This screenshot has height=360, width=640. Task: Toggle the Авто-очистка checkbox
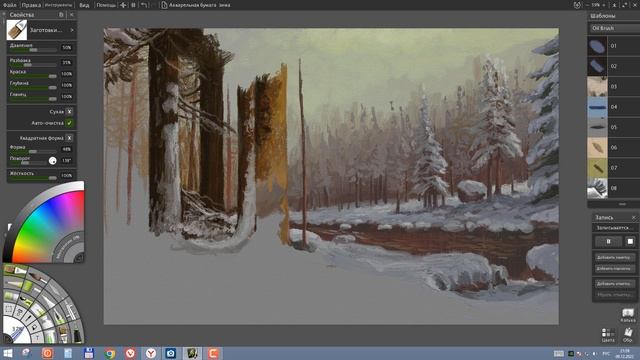click(x=69, y=123)
